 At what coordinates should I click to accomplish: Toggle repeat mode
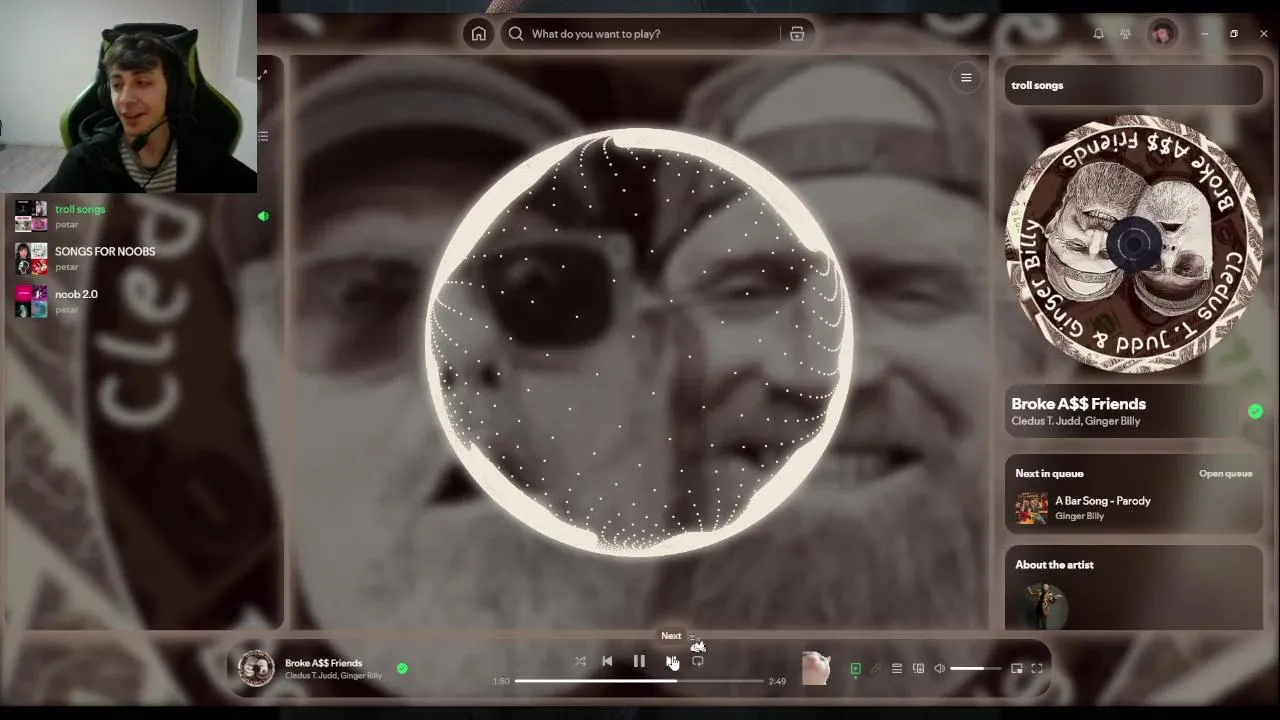point(698,661)
